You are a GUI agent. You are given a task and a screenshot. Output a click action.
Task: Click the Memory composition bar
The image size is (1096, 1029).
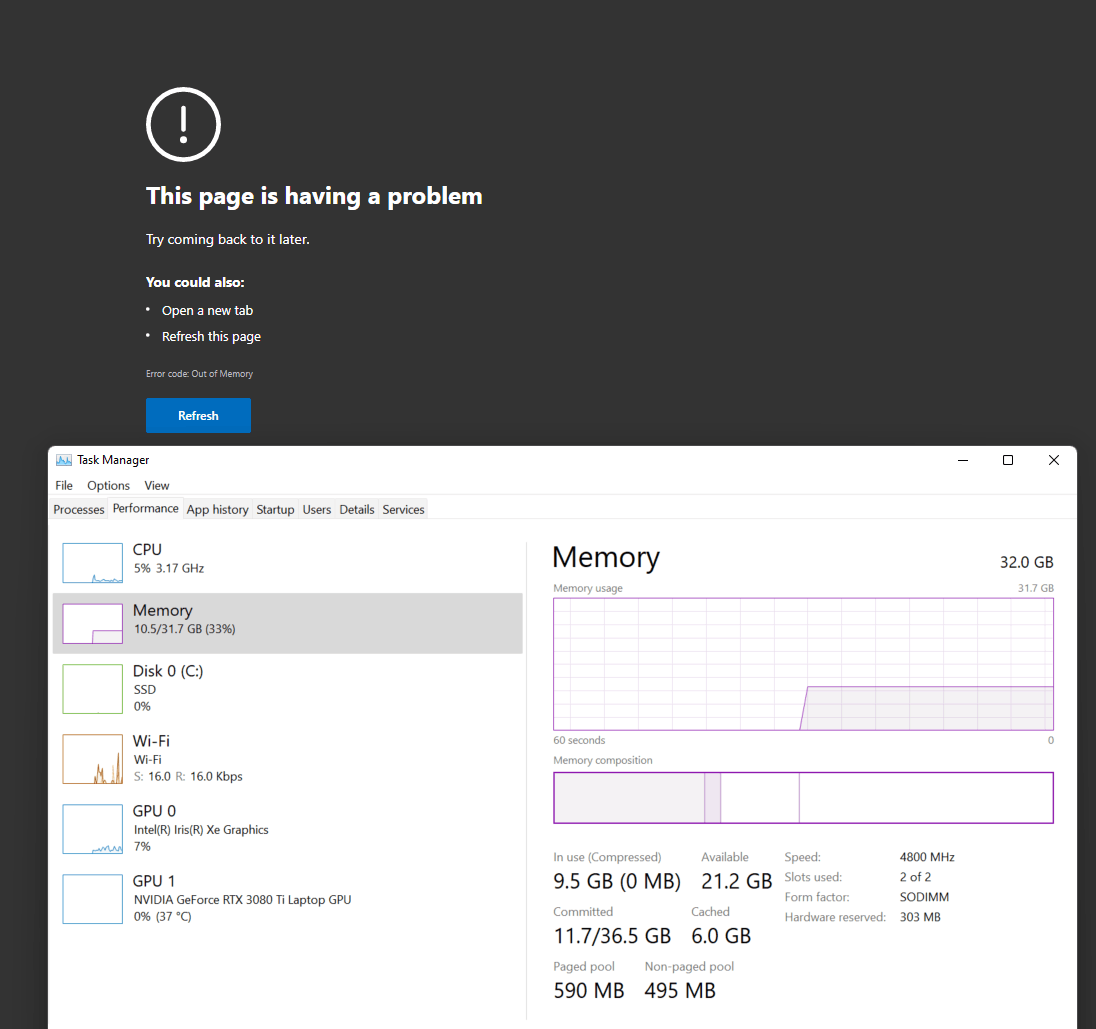[803, 797]
